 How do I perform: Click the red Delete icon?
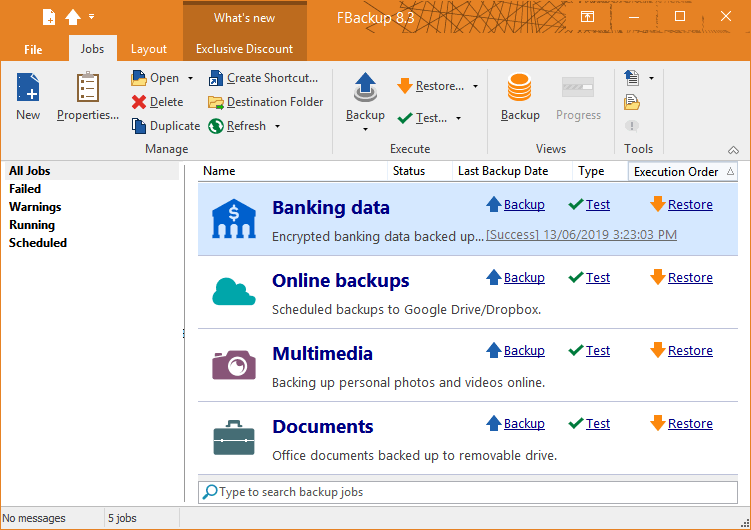(139, 102)
